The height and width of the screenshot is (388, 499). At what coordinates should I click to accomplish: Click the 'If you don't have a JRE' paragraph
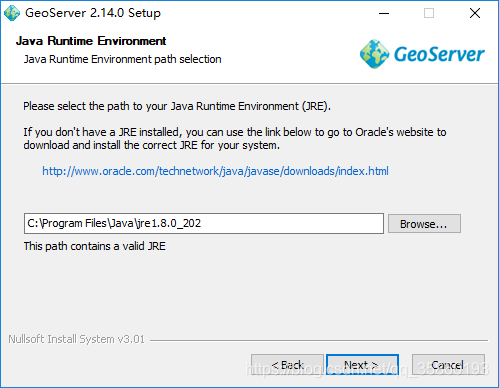[235, 139]
